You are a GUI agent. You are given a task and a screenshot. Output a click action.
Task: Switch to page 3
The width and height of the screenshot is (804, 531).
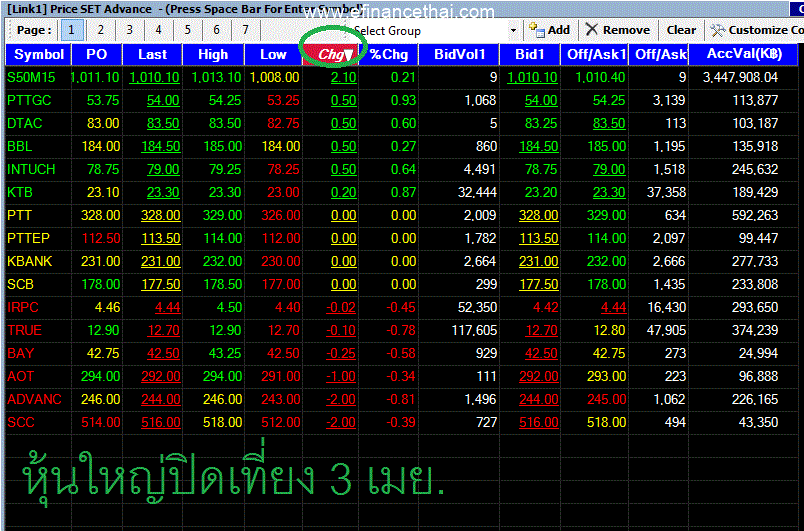click(x=129, y=30)
